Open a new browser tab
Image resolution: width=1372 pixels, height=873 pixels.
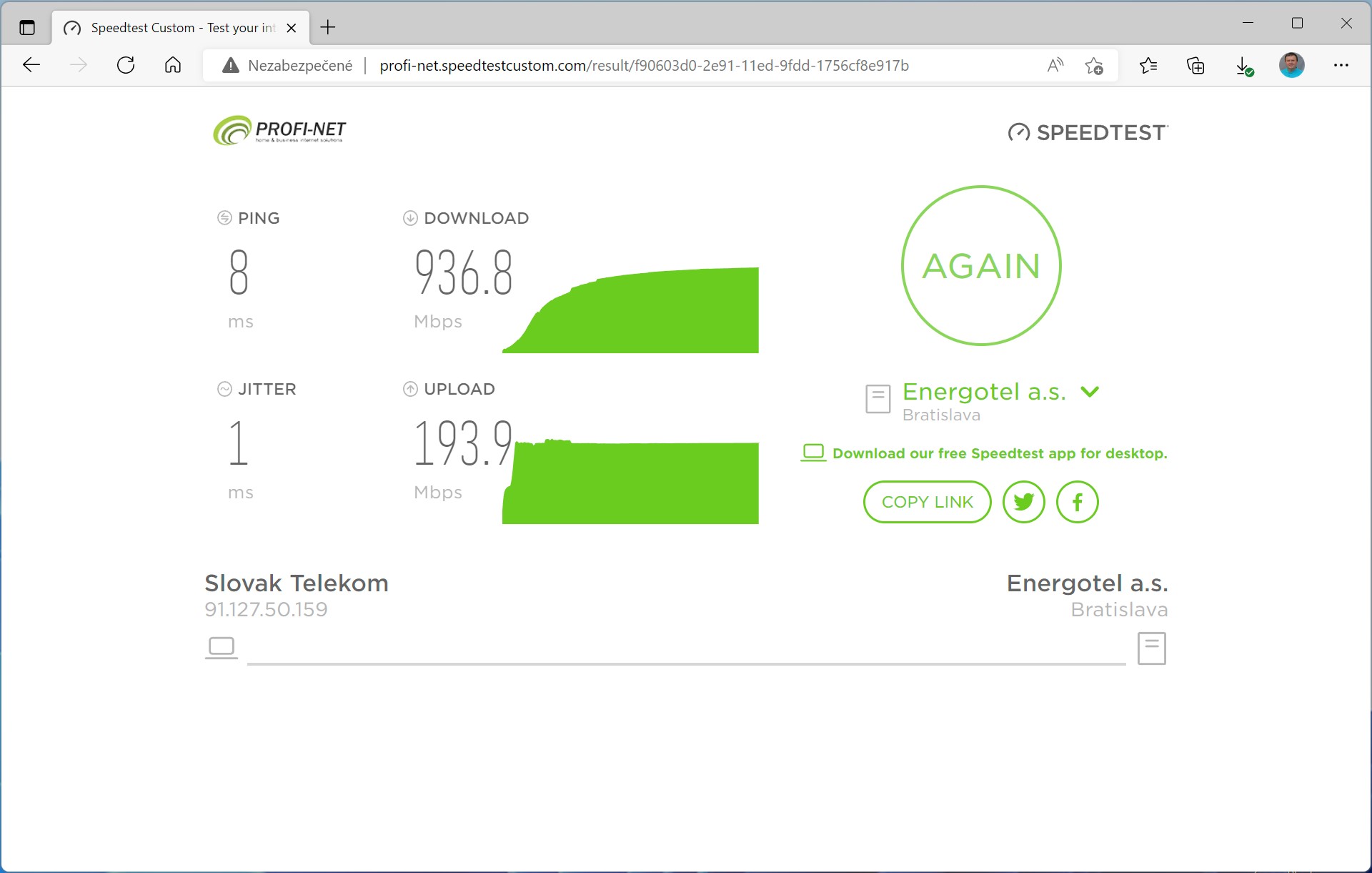tap(328, 28)
